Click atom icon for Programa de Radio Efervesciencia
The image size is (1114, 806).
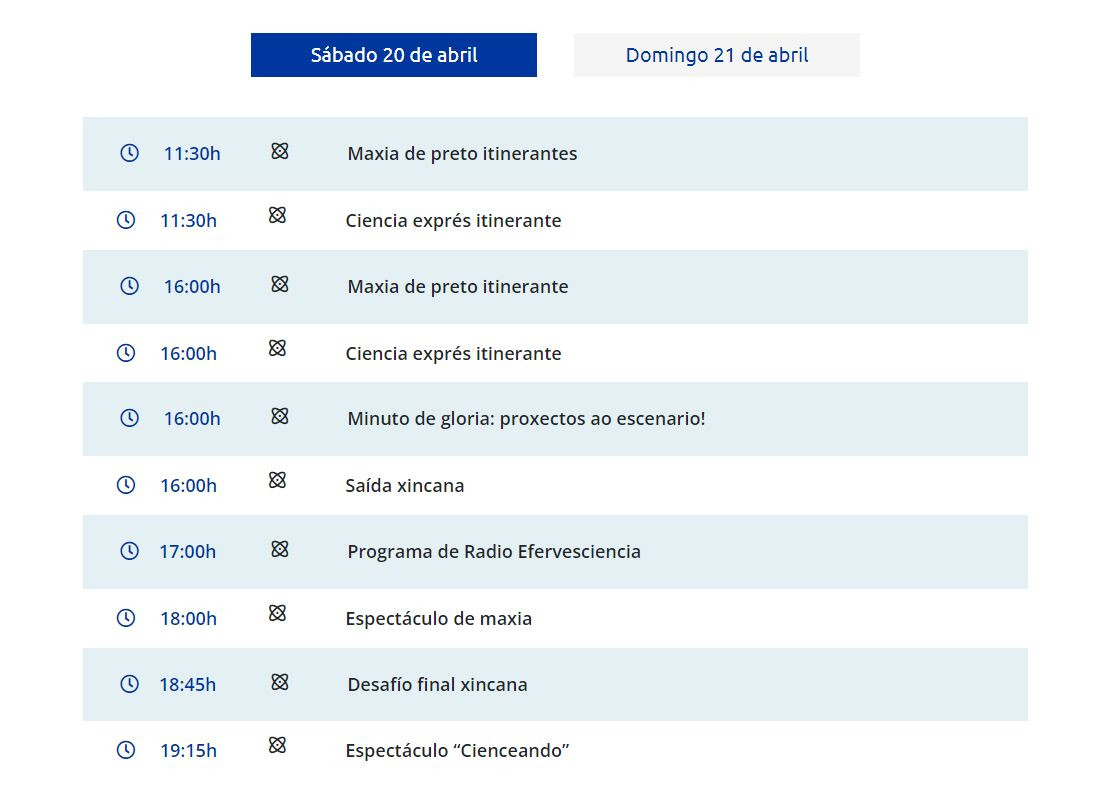click(x=280, y=549)
